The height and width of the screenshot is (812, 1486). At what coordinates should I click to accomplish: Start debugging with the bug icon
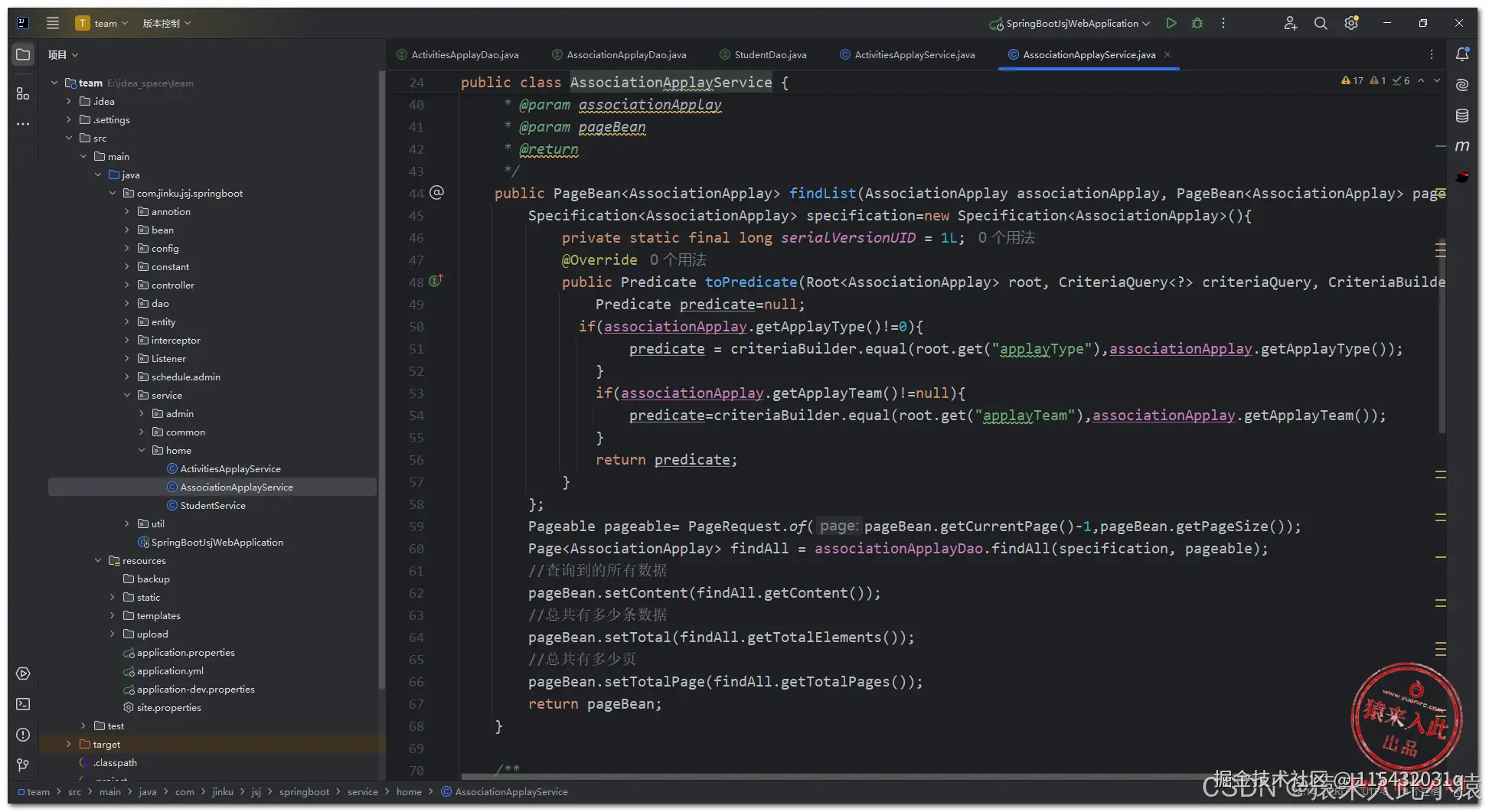tap(1197, 23)
